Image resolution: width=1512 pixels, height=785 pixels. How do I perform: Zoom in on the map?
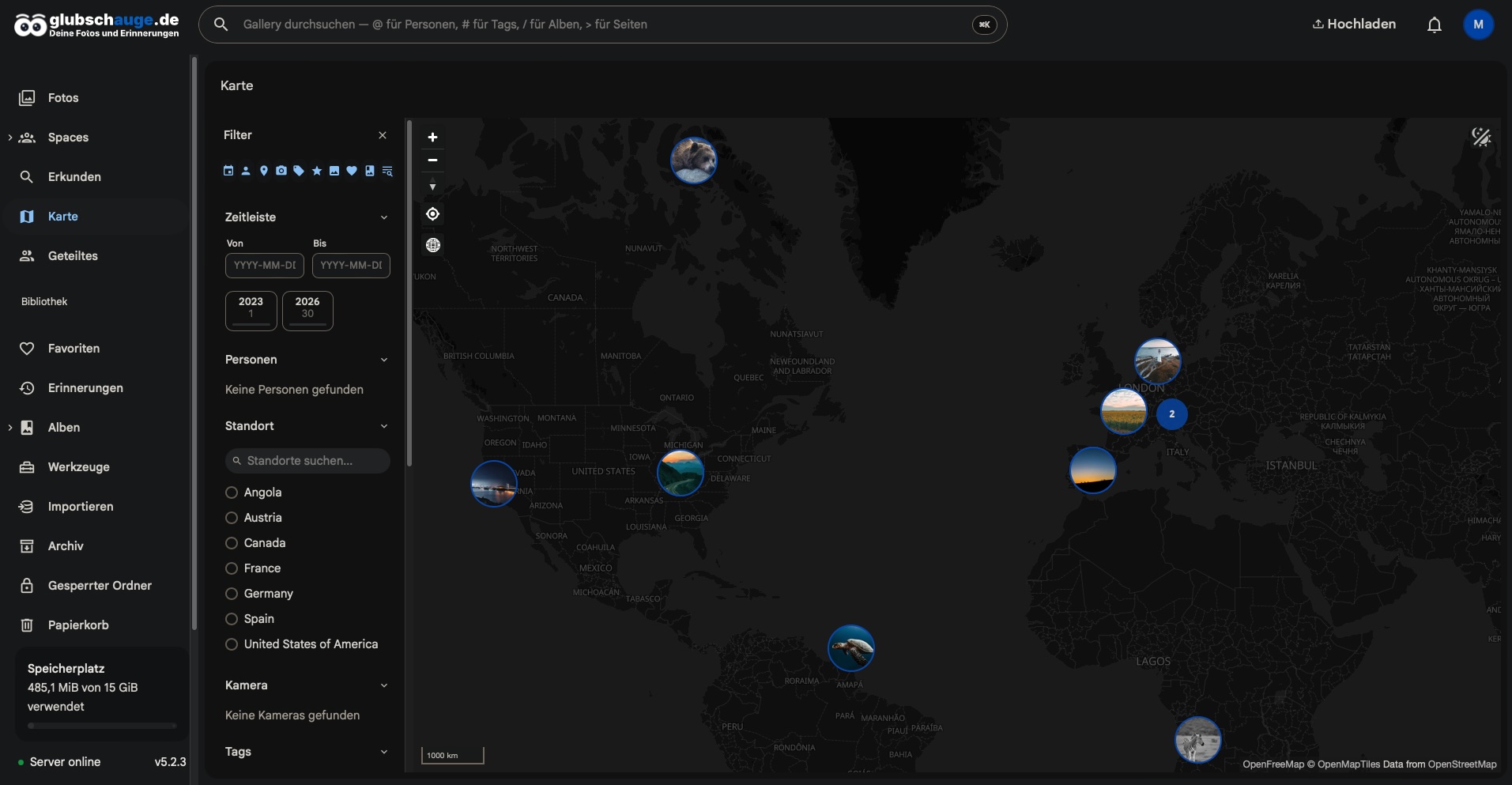(432, 138)
